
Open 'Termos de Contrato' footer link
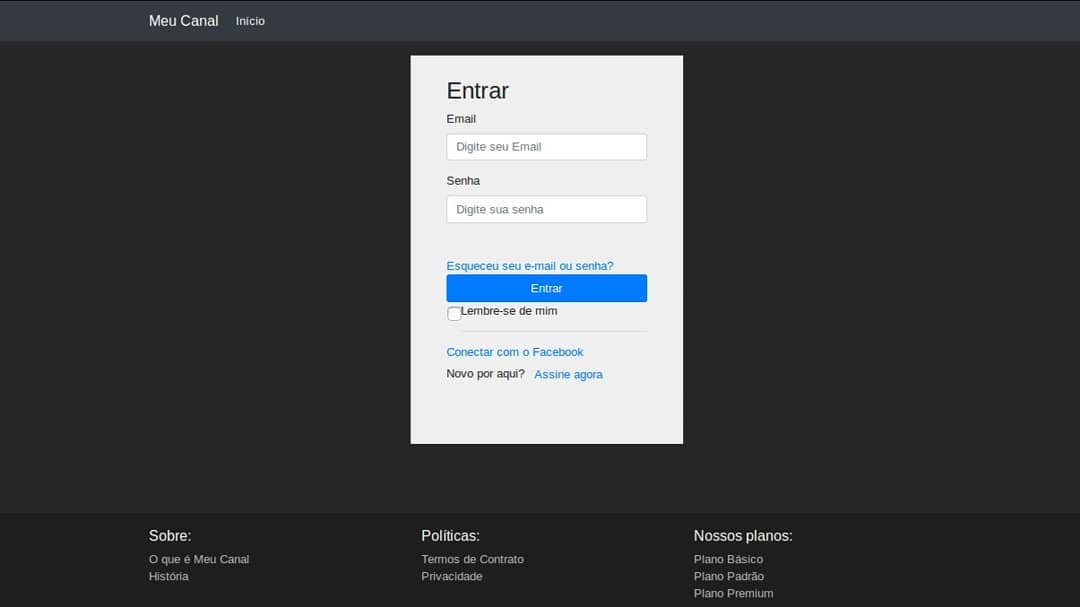(472, 559)
